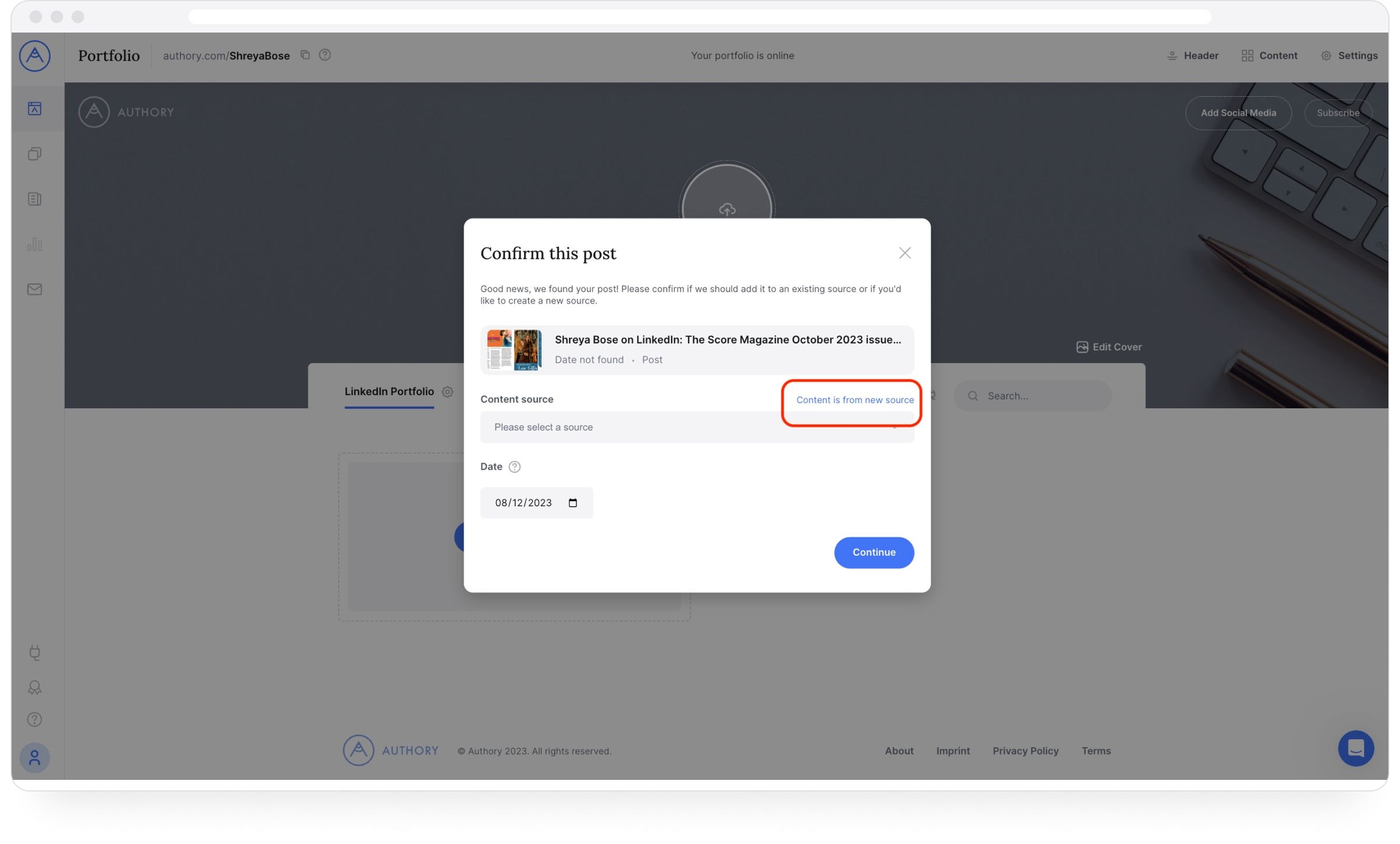Click the post title 'Shreya Bose on LinkedIn'
This screenshot has width=1400, height=844.
(727, 339)
